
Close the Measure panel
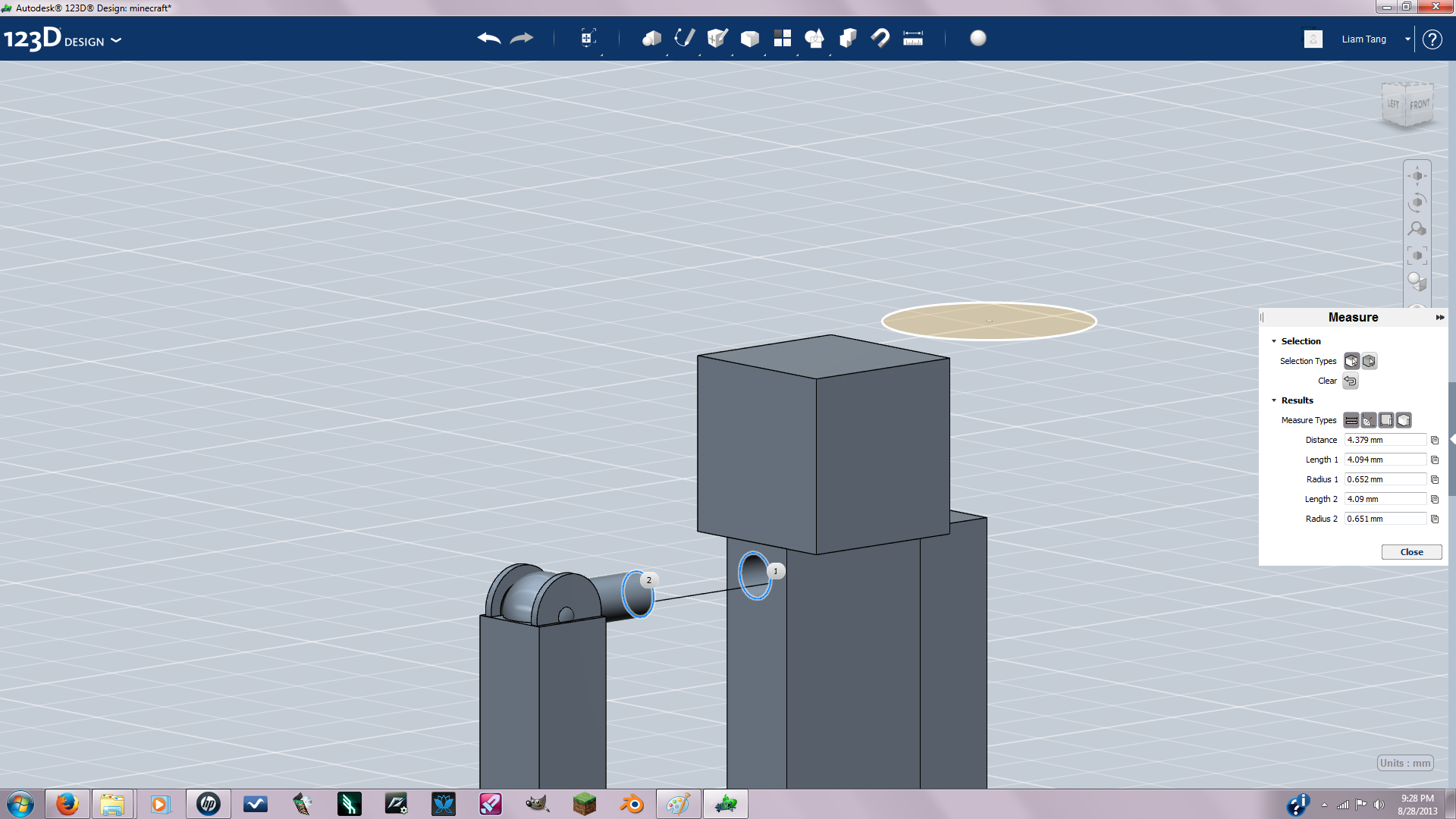pos(1411,552)
